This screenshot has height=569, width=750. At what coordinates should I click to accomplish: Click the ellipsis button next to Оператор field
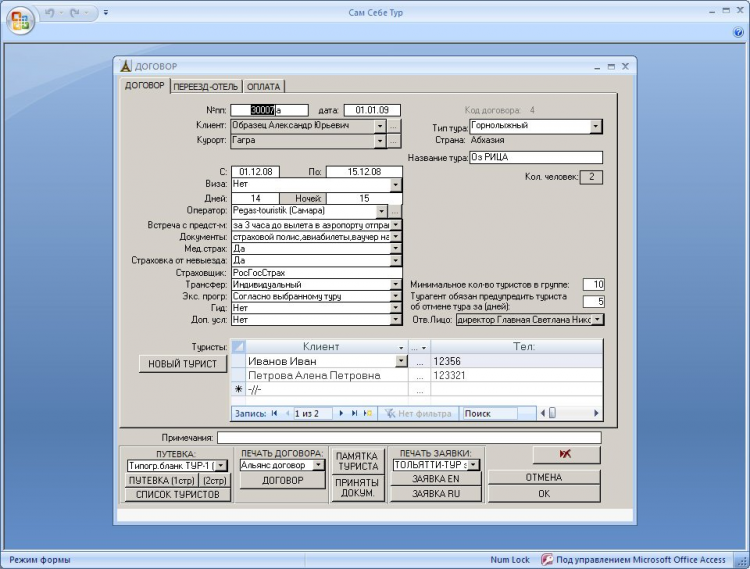[x=395, y=211]
